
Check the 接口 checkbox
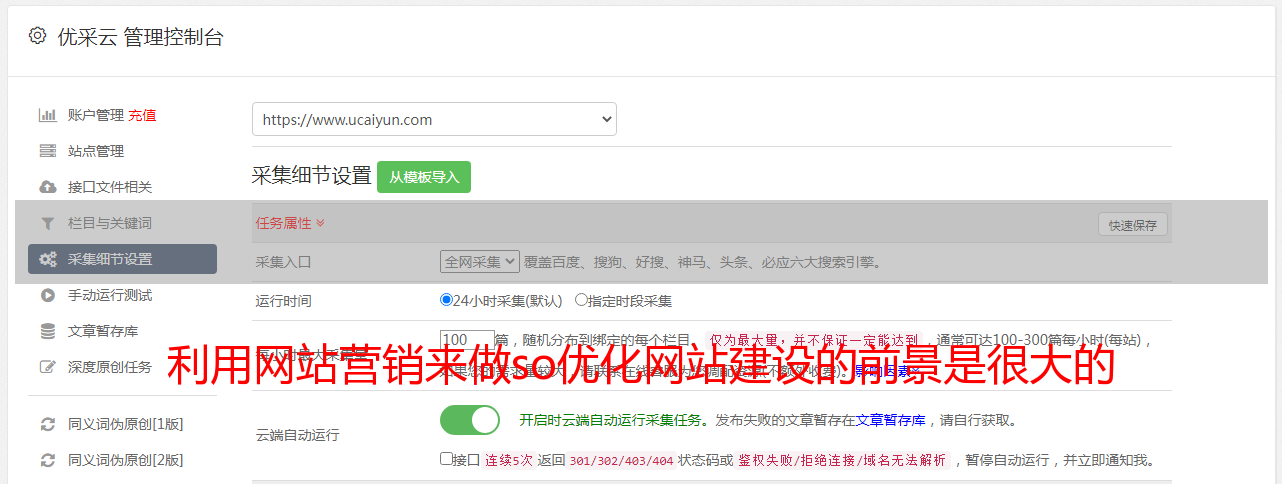click(x=446, y=459)
